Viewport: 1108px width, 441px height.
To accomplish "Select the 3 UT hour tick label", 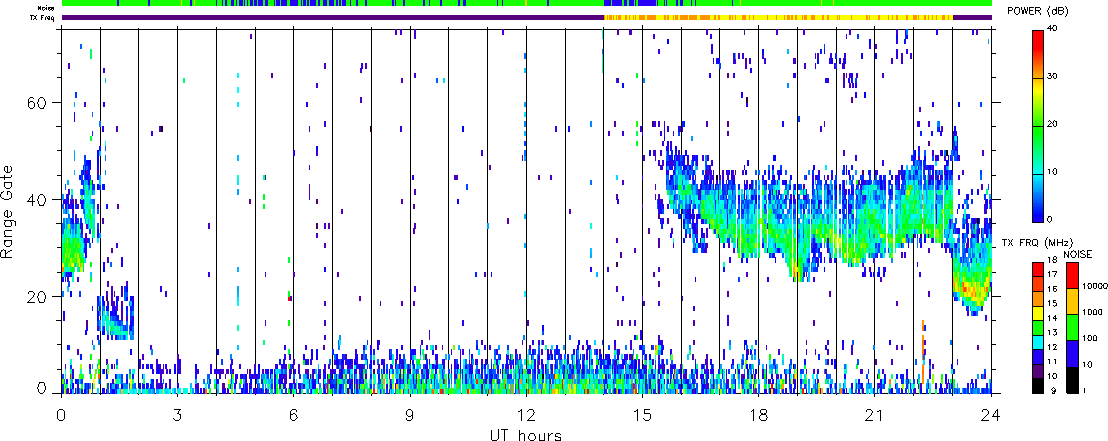I will click(177, 415).
